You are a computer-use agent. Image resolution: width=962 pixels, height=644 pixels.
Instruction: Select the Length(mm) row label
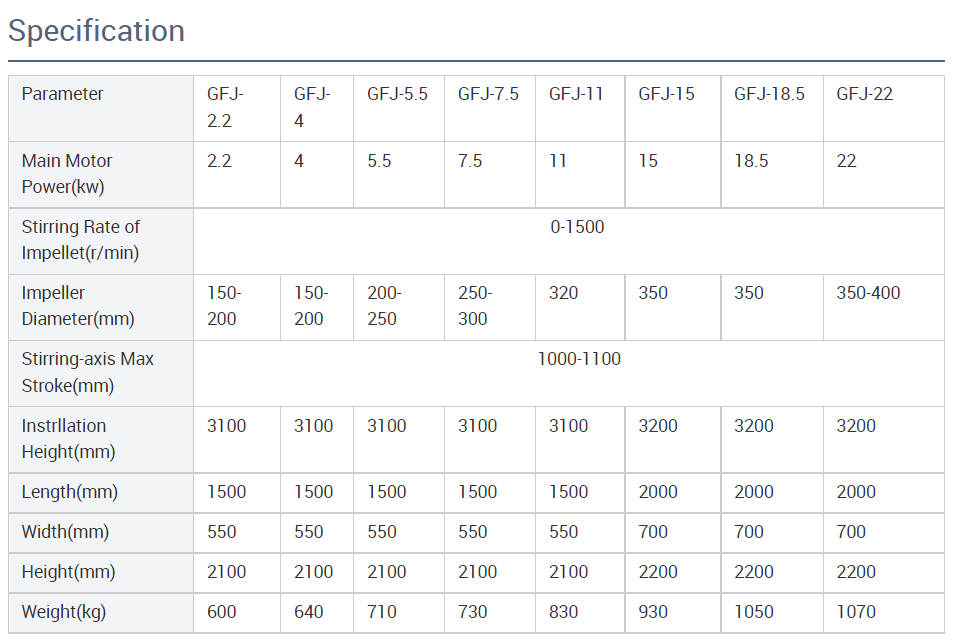click(69, 492)
